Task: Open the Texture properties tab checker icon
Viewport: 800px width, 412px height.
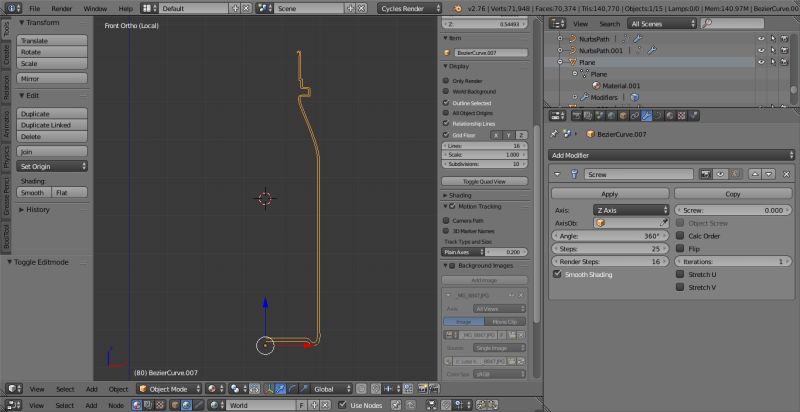Action: [681, 116]
